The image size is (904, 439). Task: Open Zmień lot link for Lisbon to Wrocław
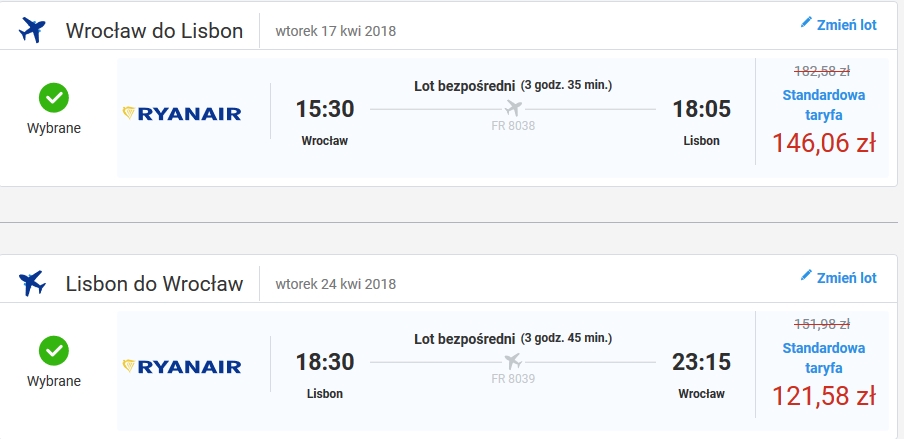pyautogui.click(x=846, y=277)
